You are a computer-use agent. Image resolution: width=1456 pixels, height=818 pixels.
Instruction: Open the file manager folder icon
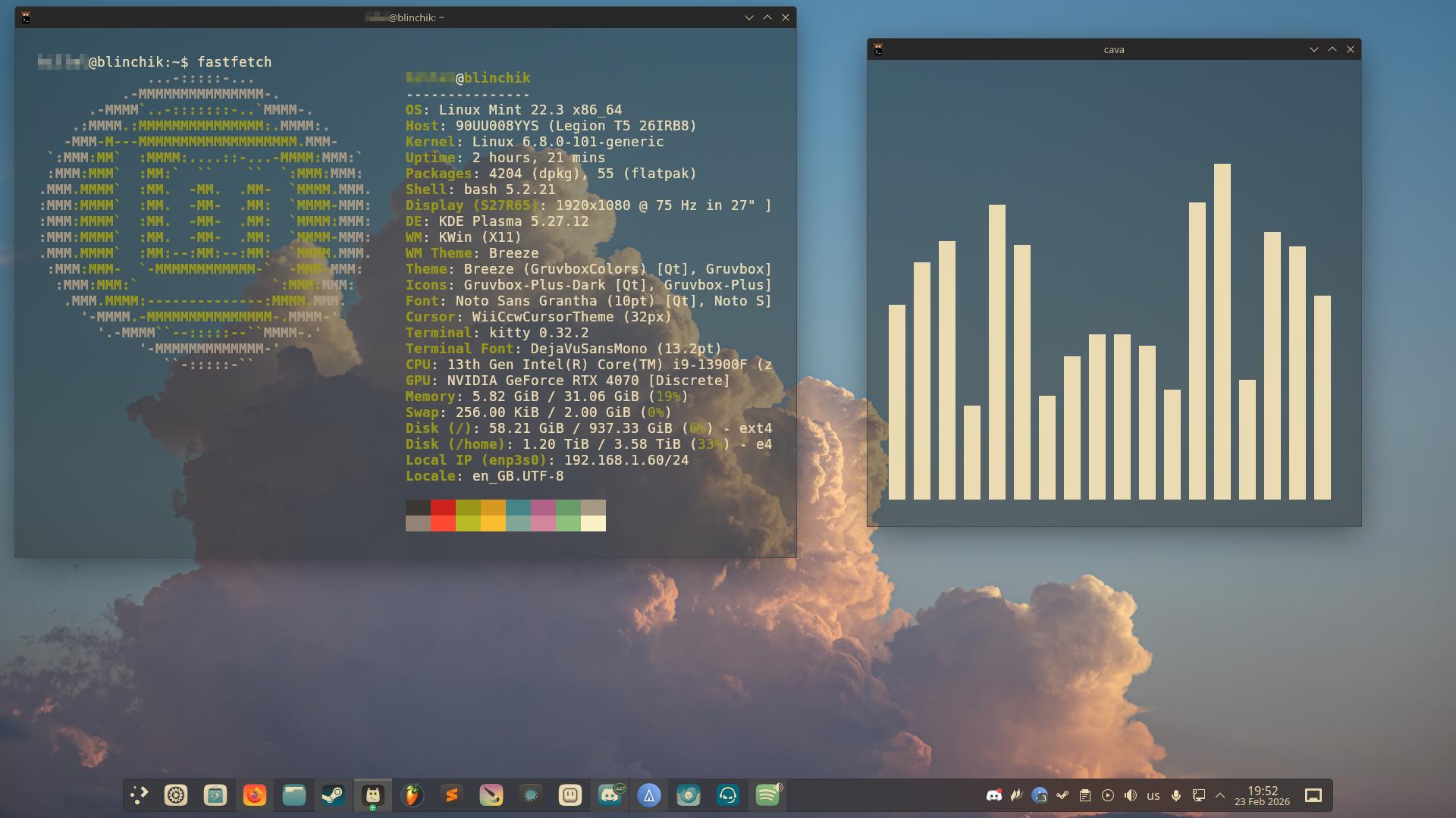[x=293, y=795]
